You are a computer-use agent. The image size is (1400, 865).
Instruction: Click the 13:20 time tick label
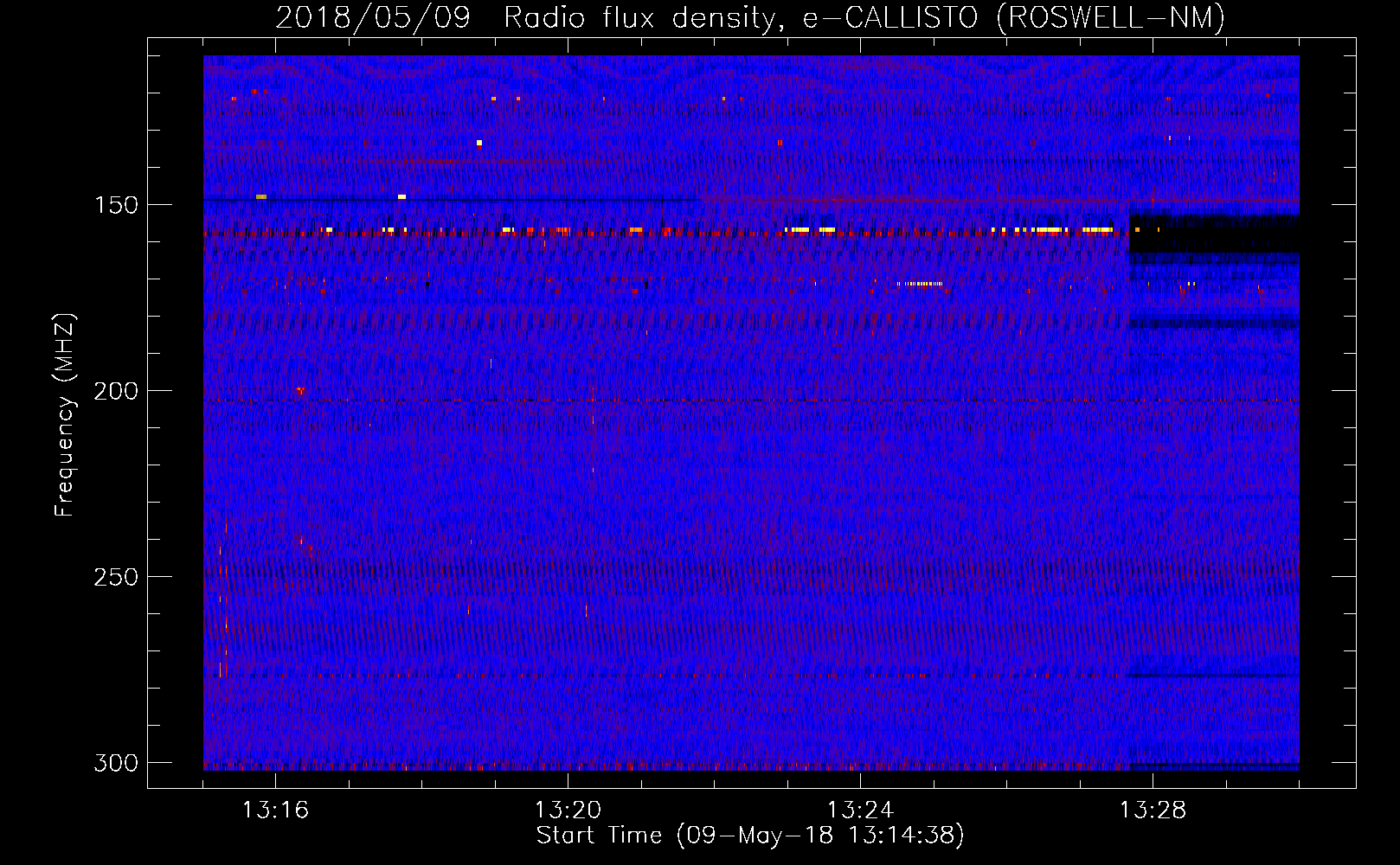pyautogui.click(x=568, y=811)
